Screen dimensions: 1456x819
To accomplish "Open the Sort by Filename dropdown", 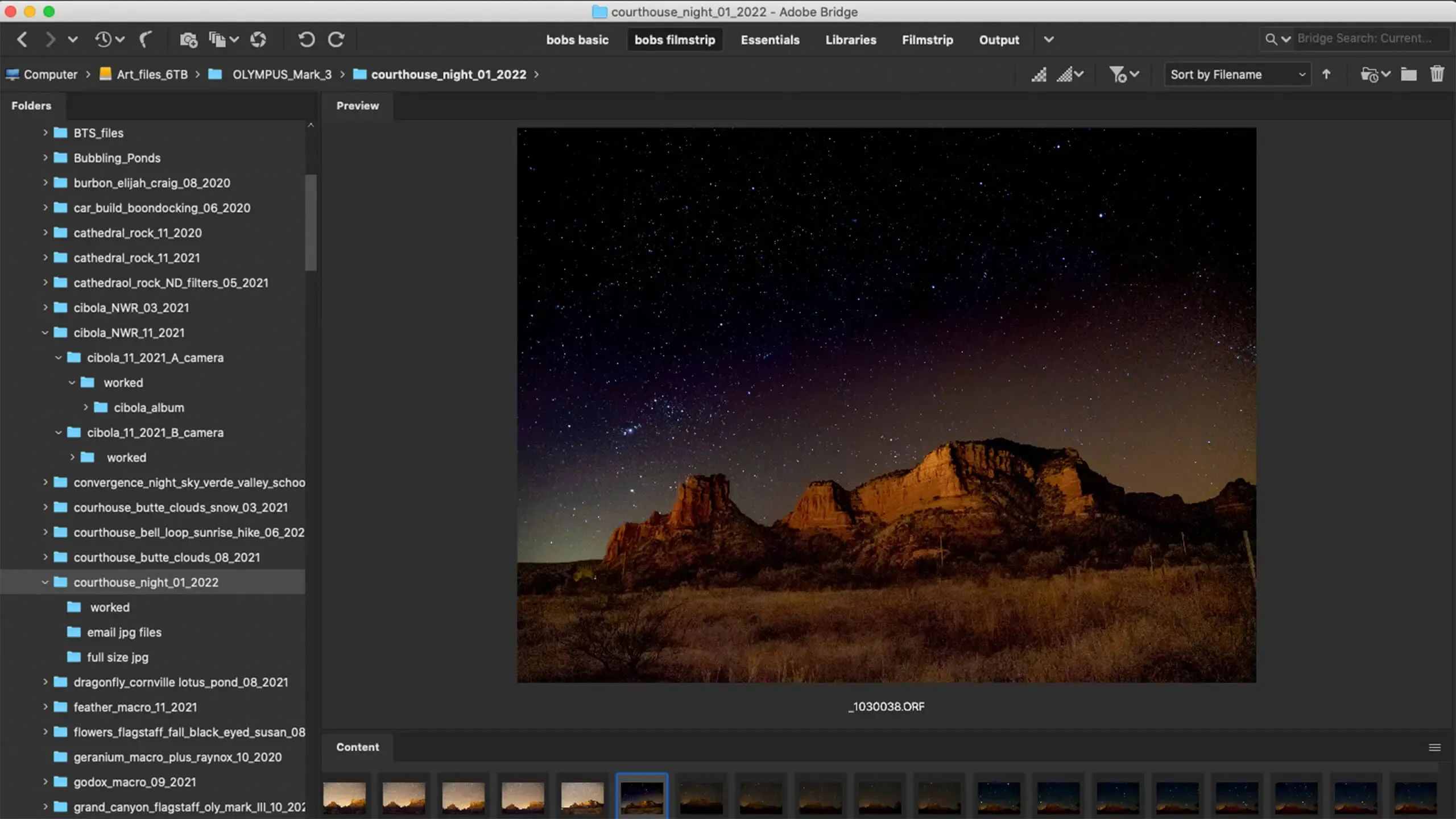I will pos(1237,74).
